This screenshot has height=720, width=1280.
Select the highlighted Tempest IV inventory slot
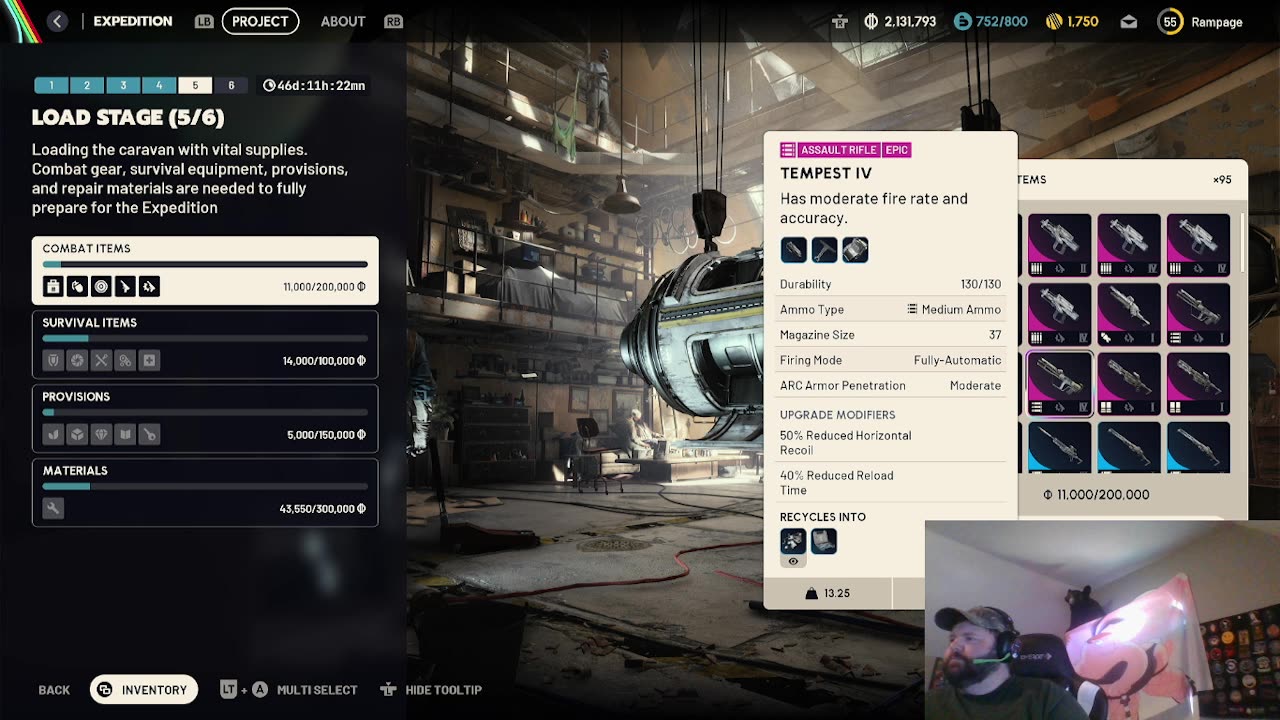click(x=1059, y=384)
